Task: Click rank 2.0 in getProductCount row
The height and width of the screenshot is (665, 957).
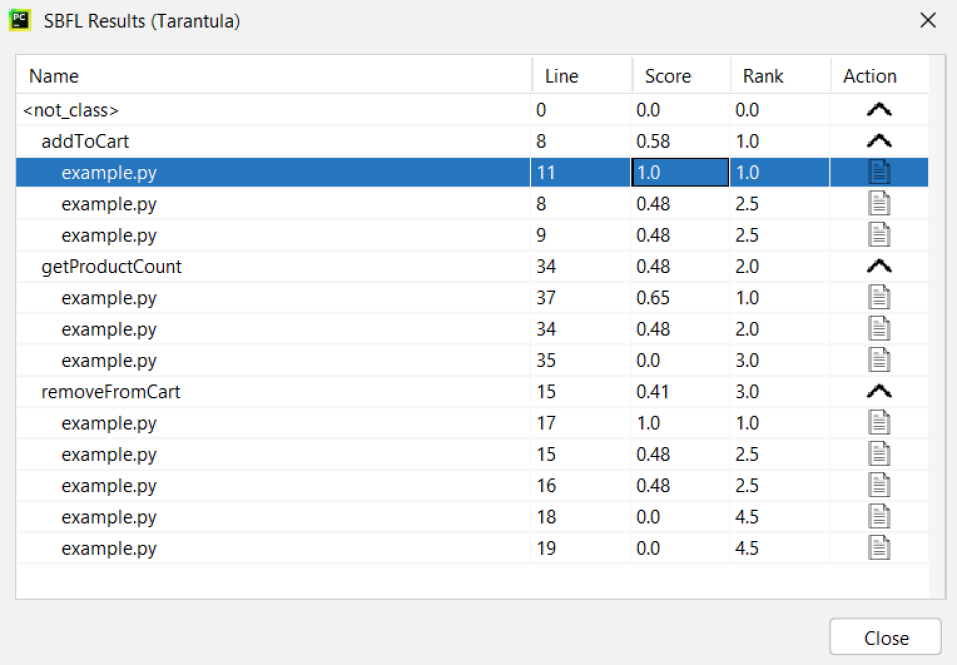Action: 747,266
